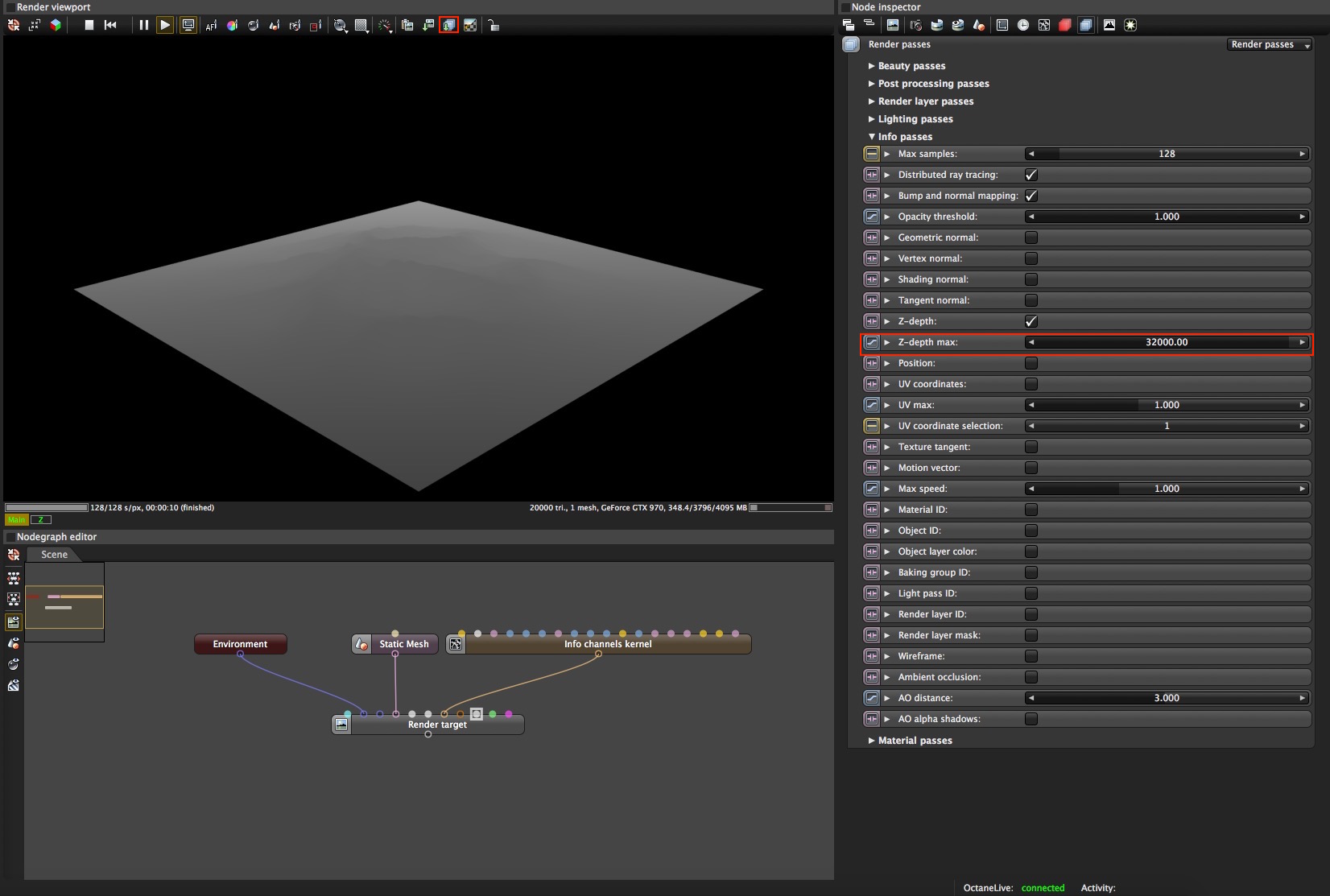Click the play render button
1330x896 pixels.
(165, 25)
